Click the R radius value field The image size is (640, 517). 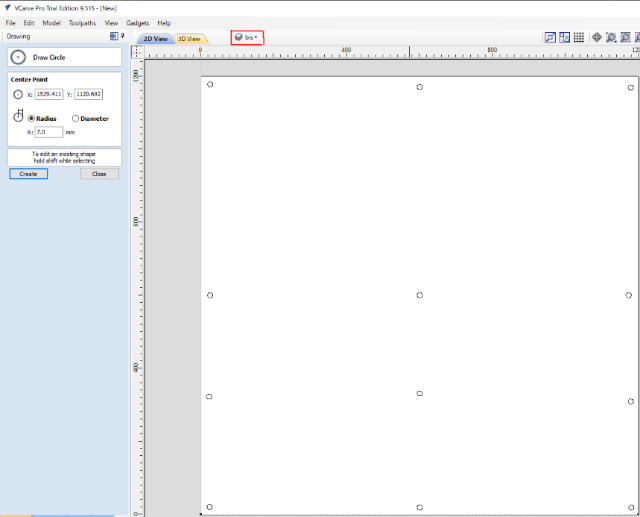[49, 132]
